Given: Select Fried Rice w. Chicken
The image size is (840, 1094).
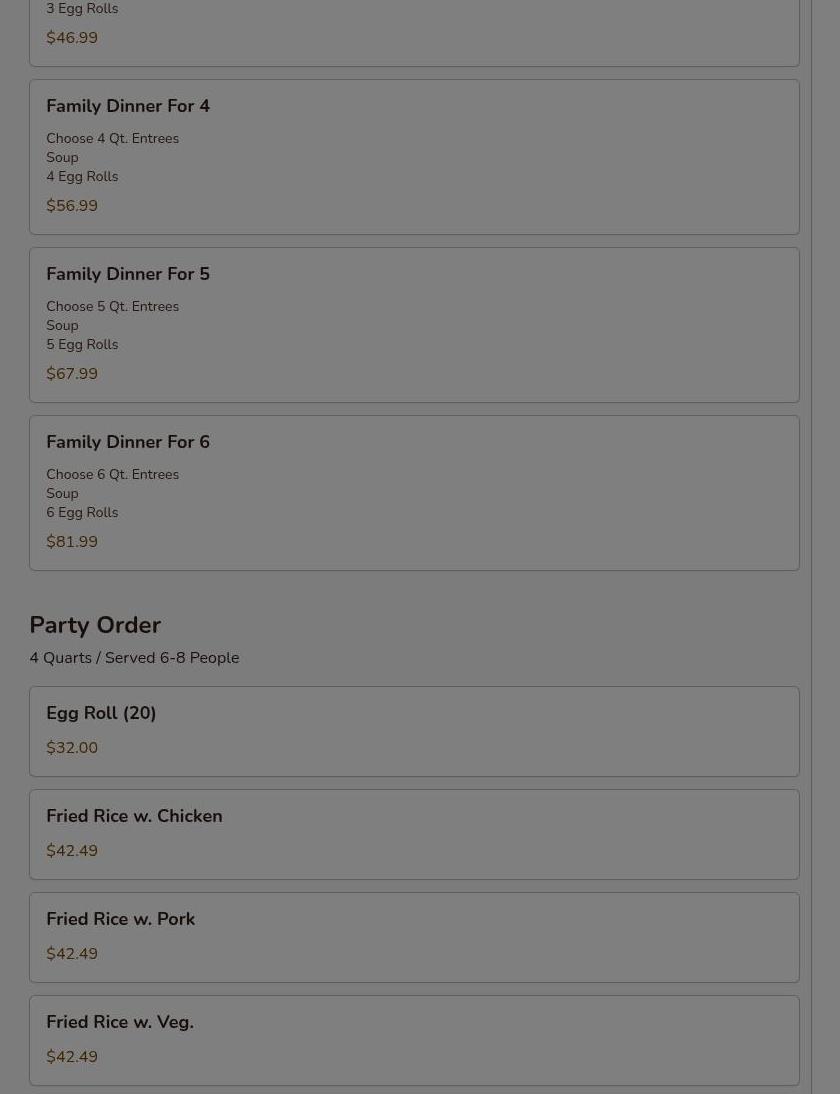Looking at the screenshot, I should pyautogui.click(x=134, y=816).
